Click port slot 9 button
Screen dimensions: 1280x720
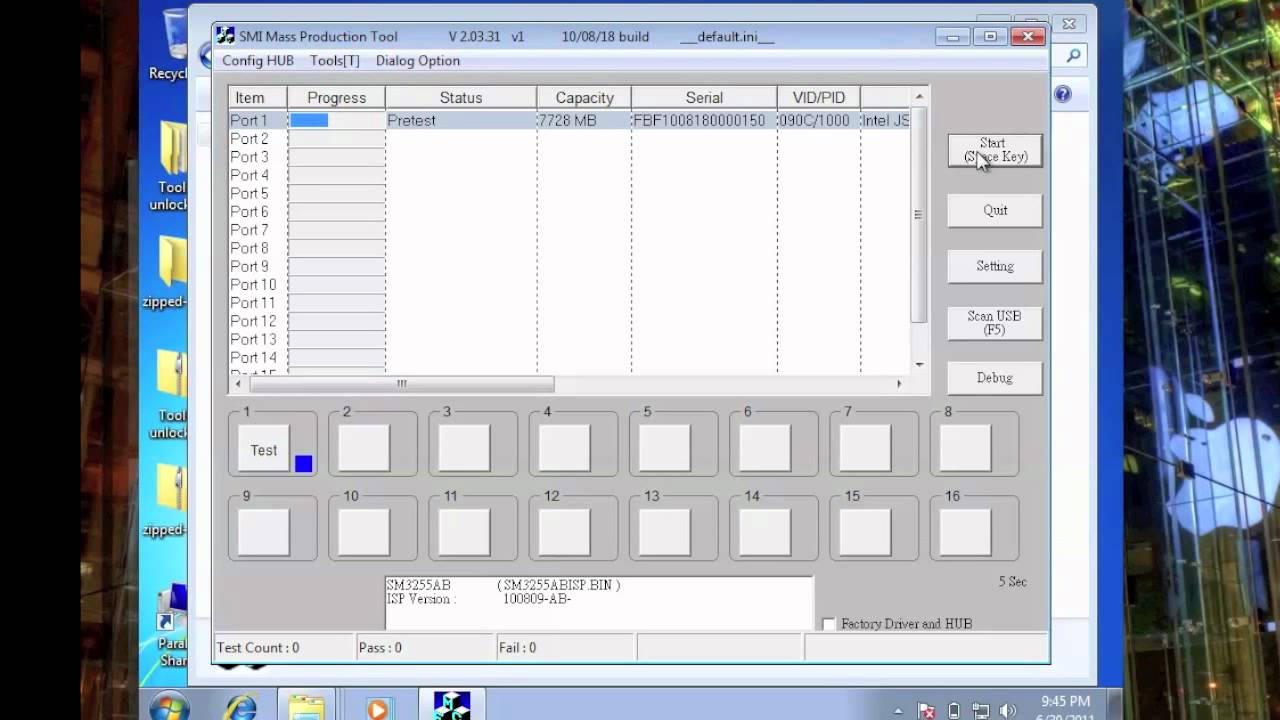click(264, 532)
